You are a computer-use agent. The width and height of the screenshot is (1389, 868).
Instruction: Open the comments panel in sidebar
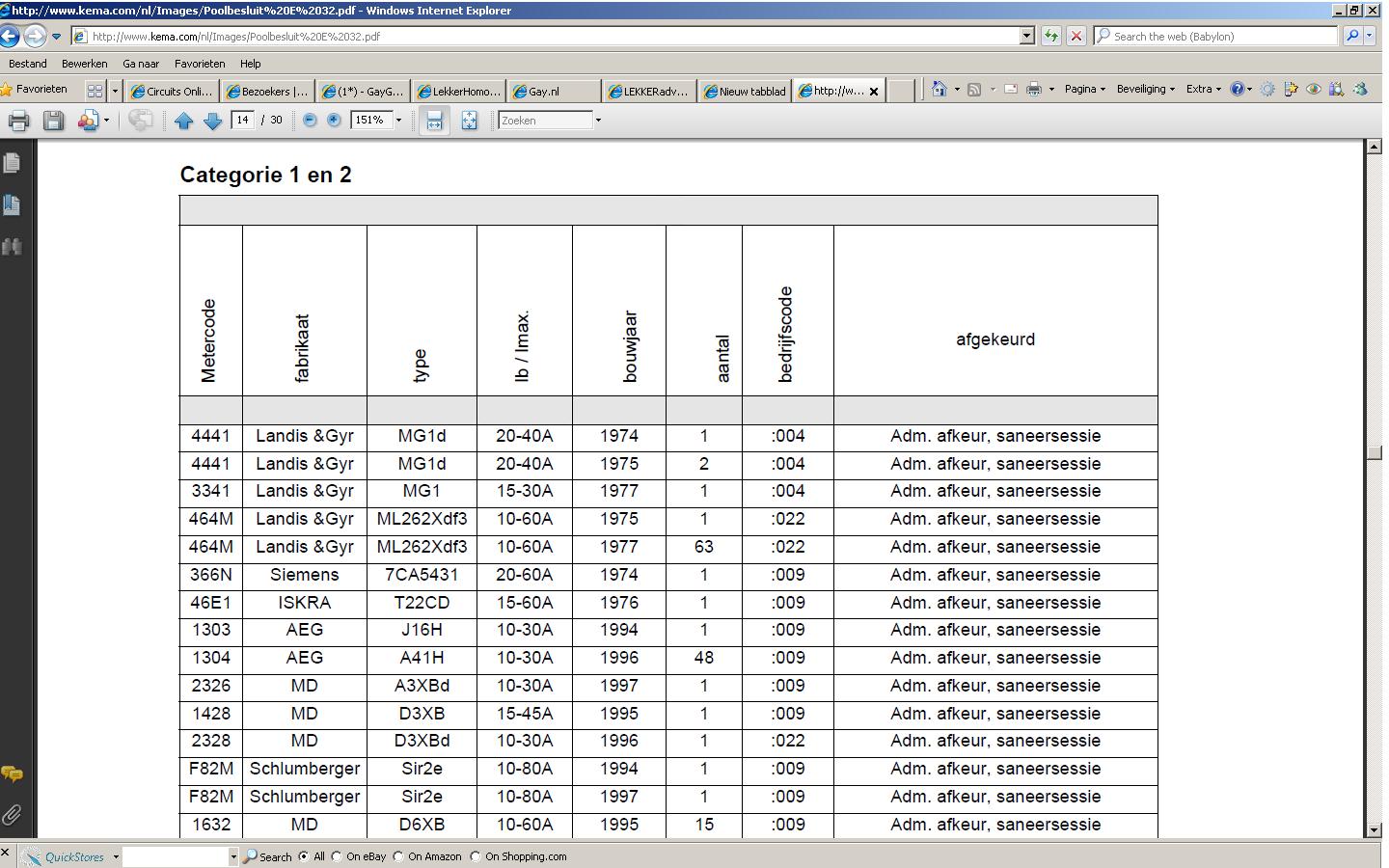pyautogui.click(x=13, y=773)
